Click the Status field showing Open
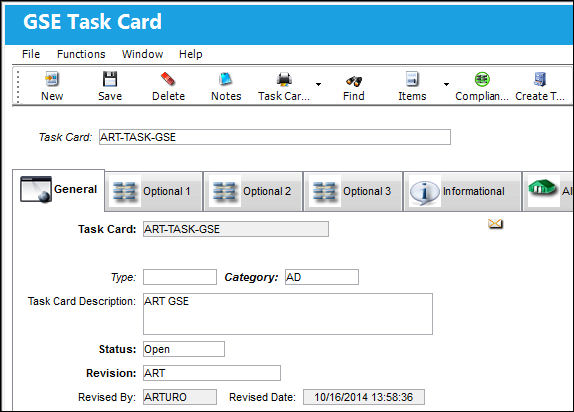The height and width of the screenshot is (412, 574). tap(184, 349)
